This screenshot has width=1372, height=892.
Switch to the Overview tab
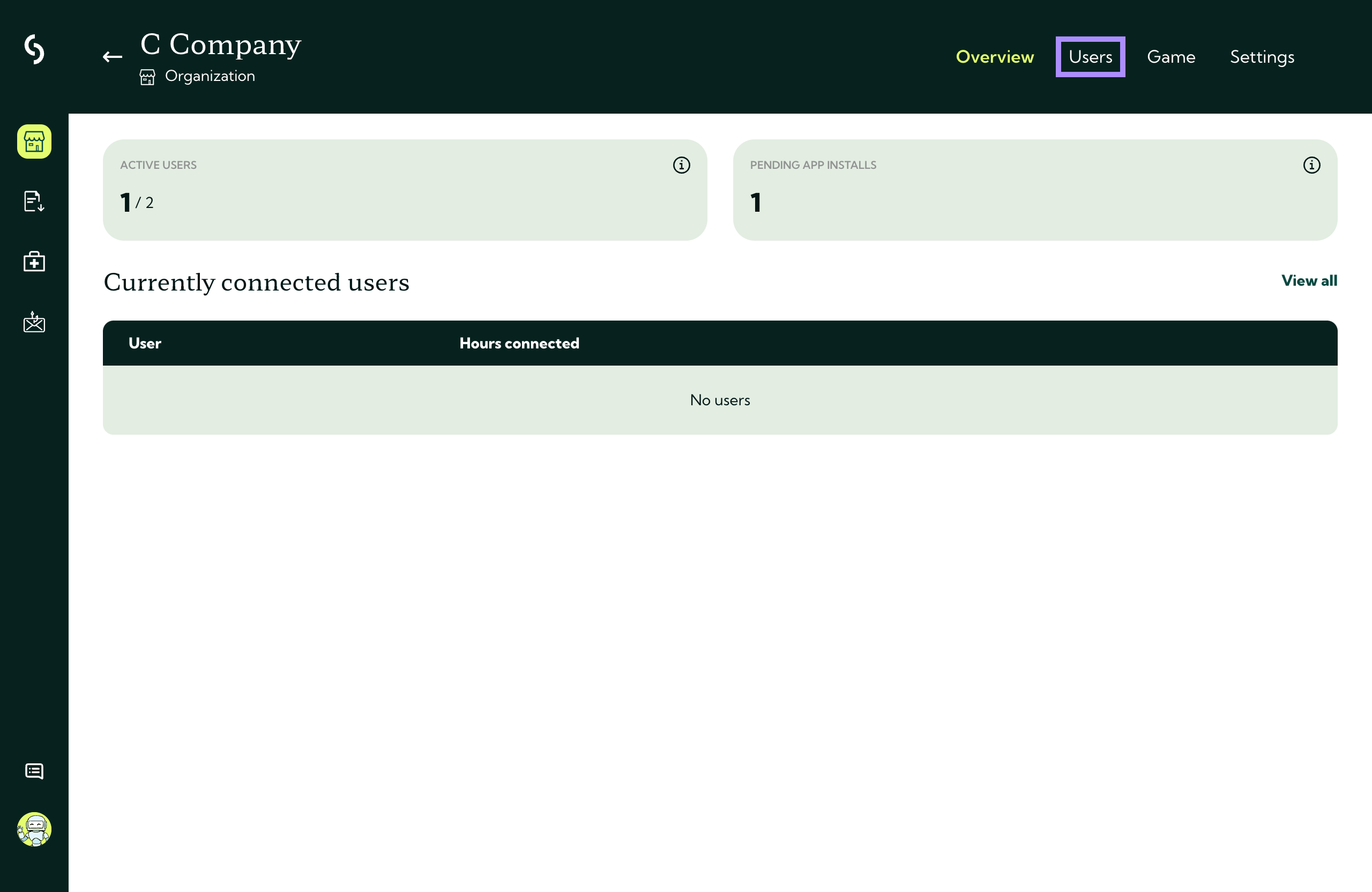point(994,56)
